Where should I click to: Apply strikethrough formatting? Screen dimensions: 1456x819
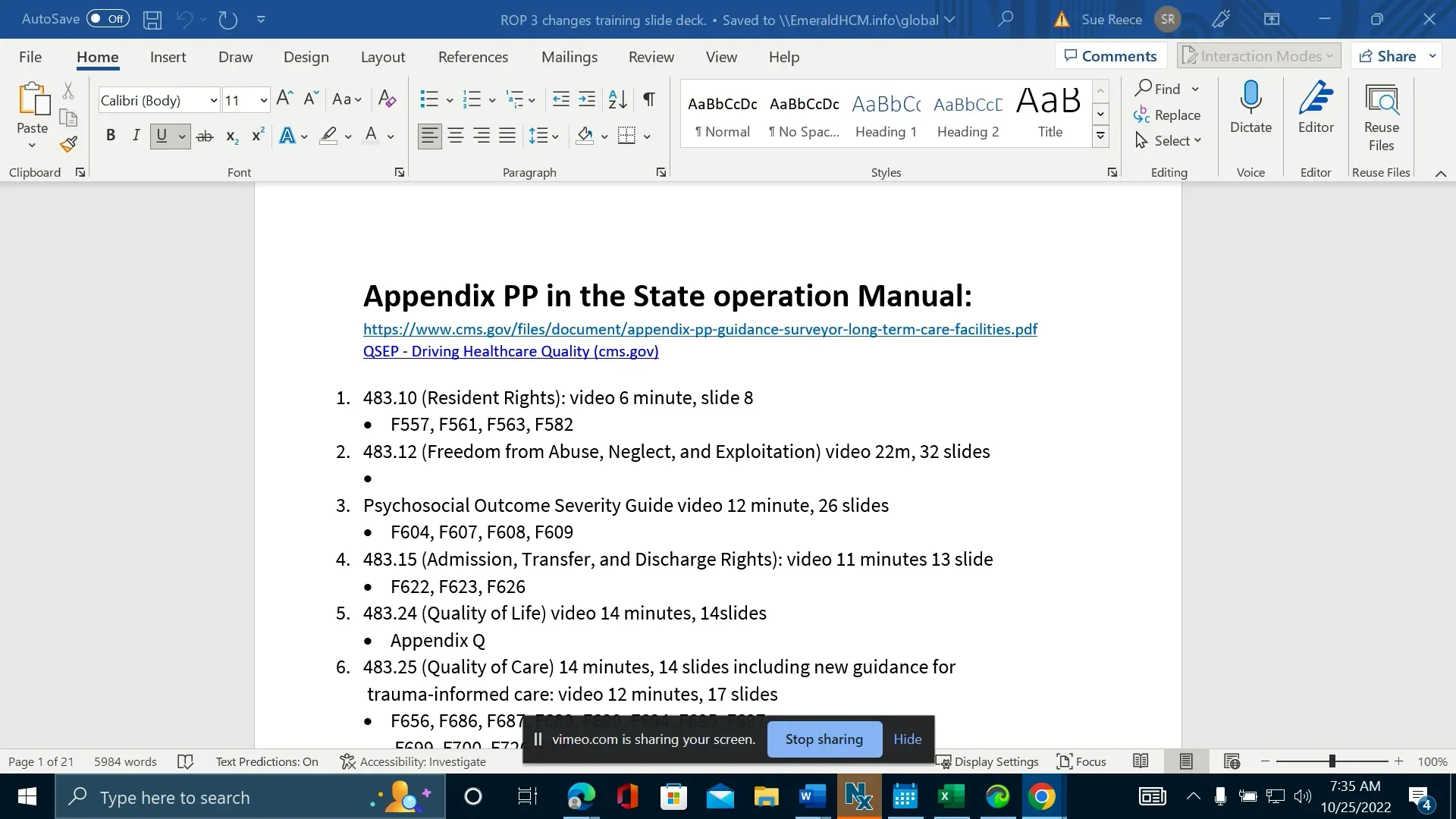[x=205, y=136]
